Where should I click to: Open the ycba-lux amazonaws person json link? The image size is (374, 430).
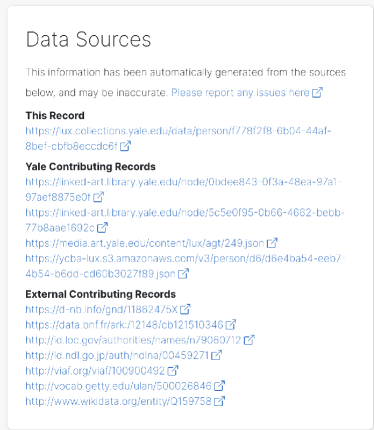(185, 266)
